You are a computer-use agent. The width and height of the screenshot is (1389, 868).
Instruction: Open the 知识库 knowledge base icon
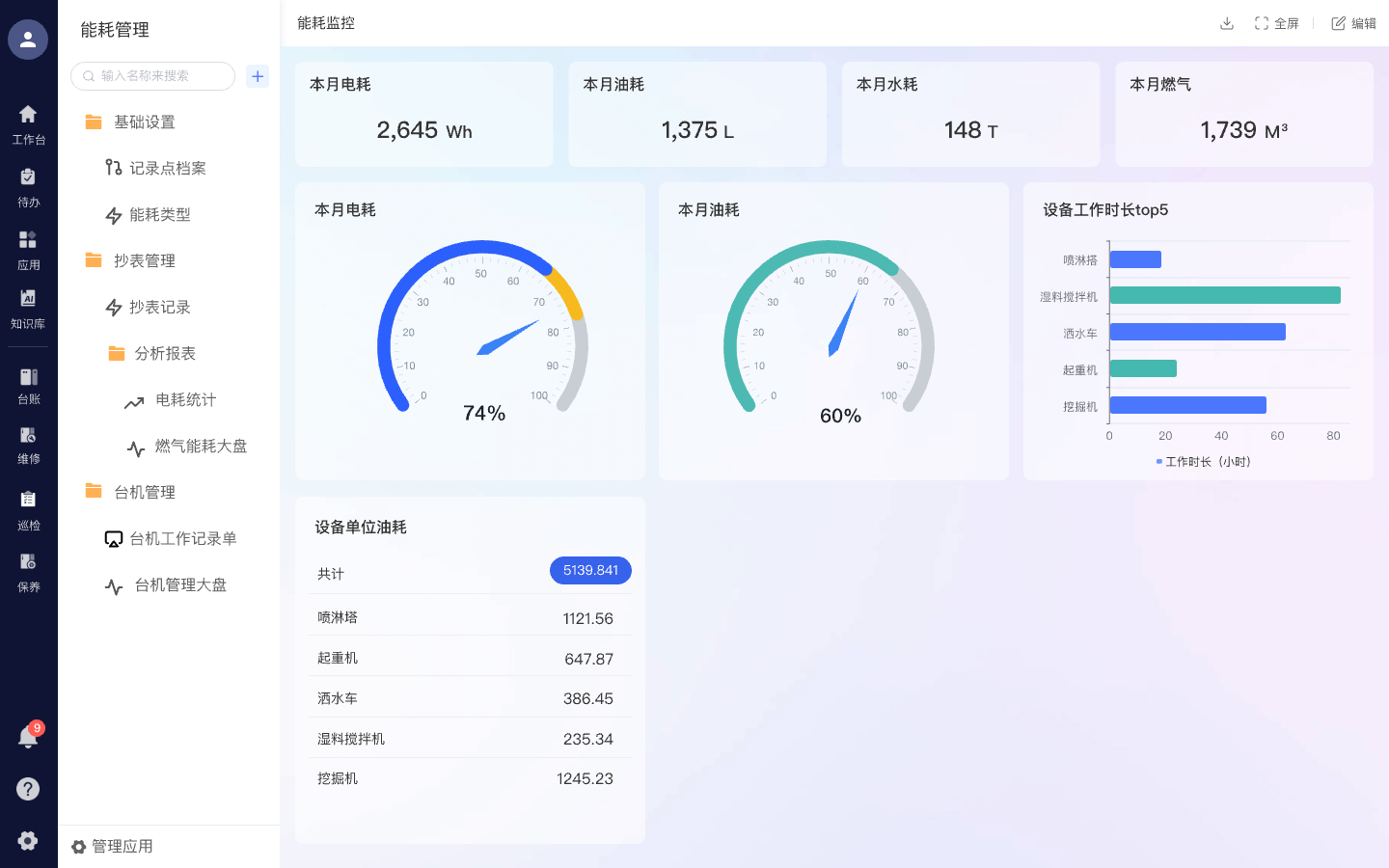28,309
